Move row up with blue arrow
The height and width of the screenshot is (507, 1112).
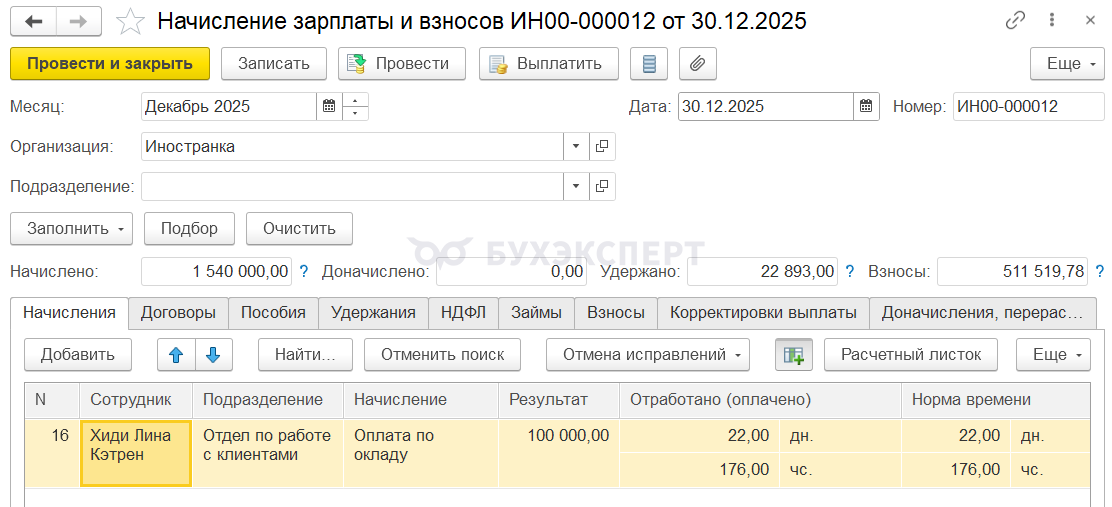(x=176, y=354)
